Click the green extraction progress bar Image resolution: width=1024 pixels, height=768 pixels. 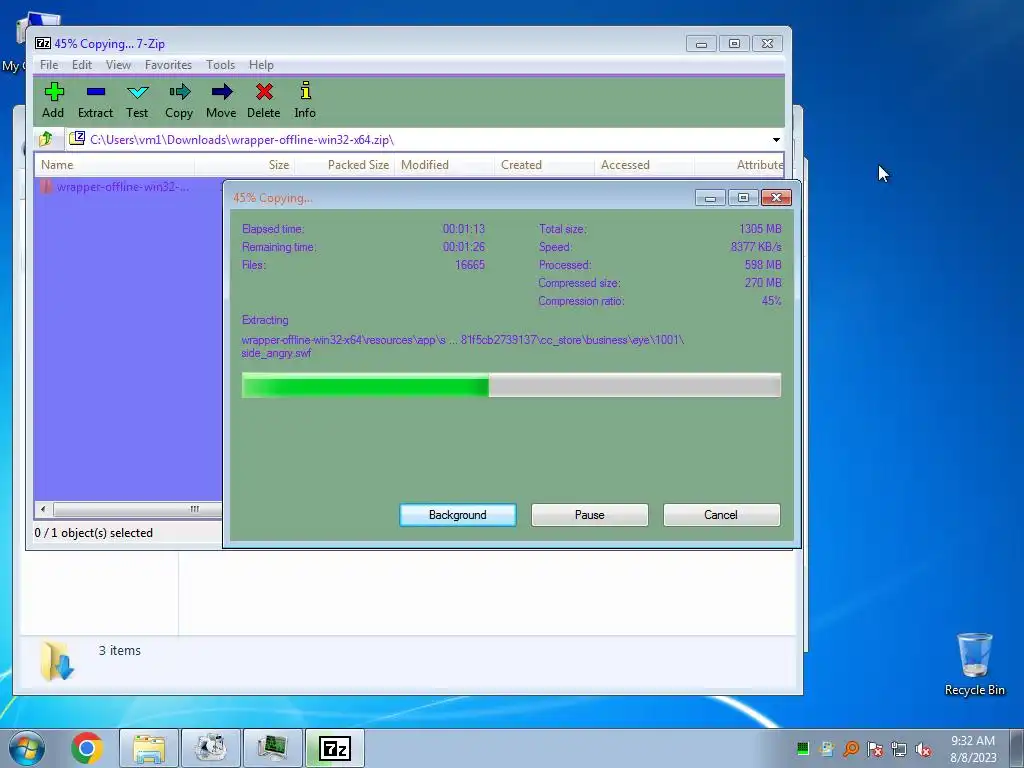(x=511, y=385)
